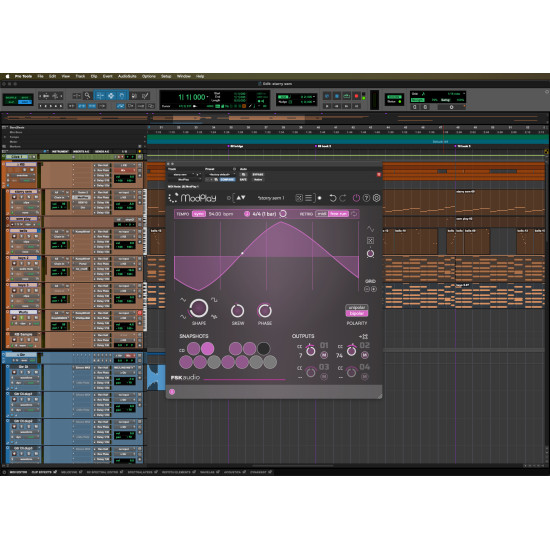Toggle the ModPlay power button
The height and width of the screenshot is (550, 550).
[356, 198]
